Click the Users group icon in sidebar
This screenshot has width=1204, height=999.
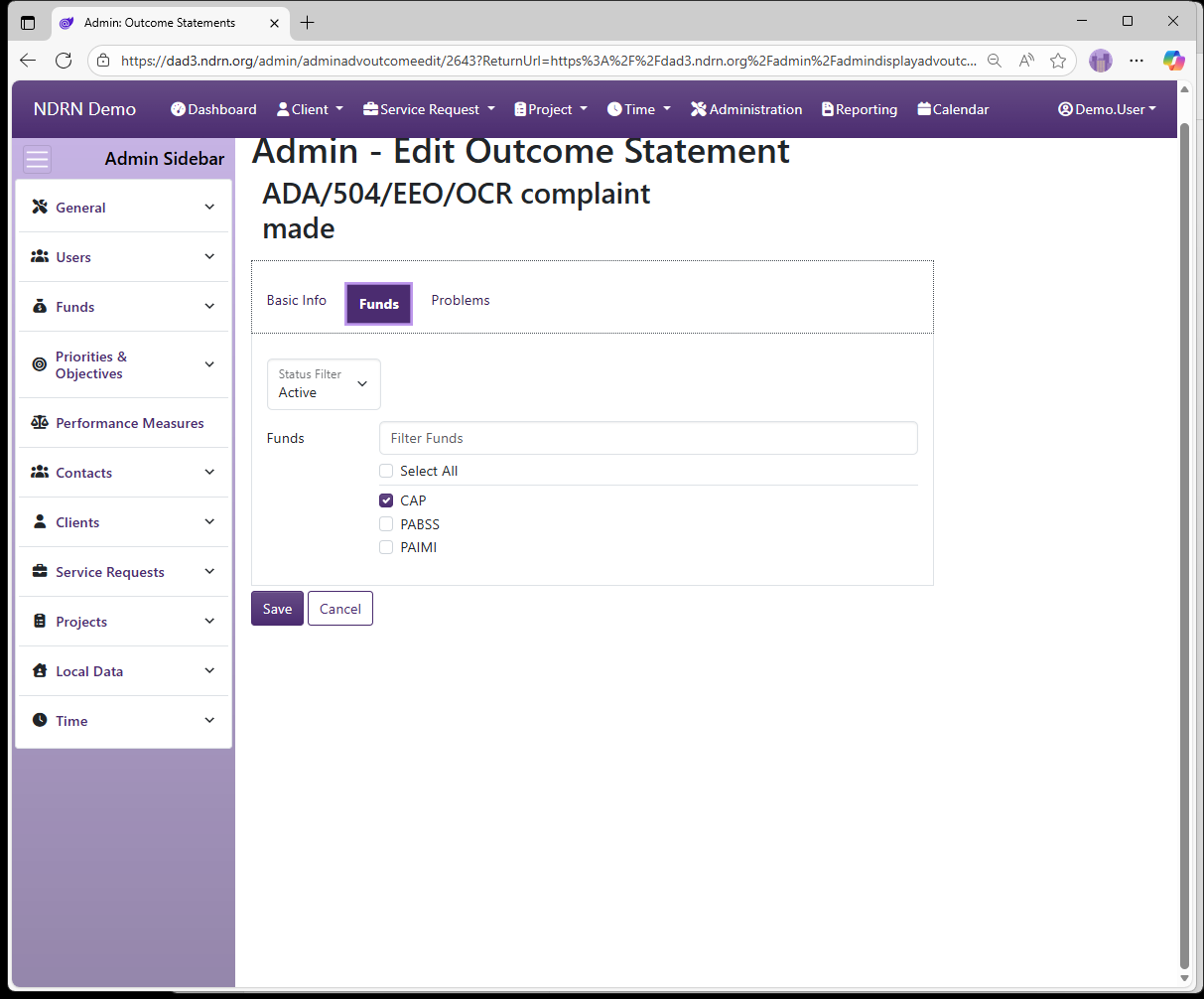(40, 256)
